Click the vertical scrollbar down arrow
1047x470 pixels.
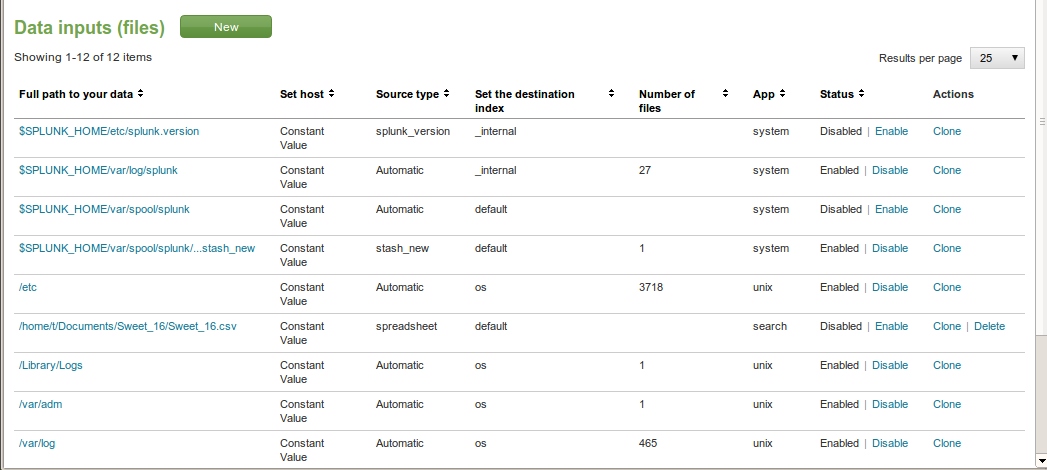click(1041, 461)
